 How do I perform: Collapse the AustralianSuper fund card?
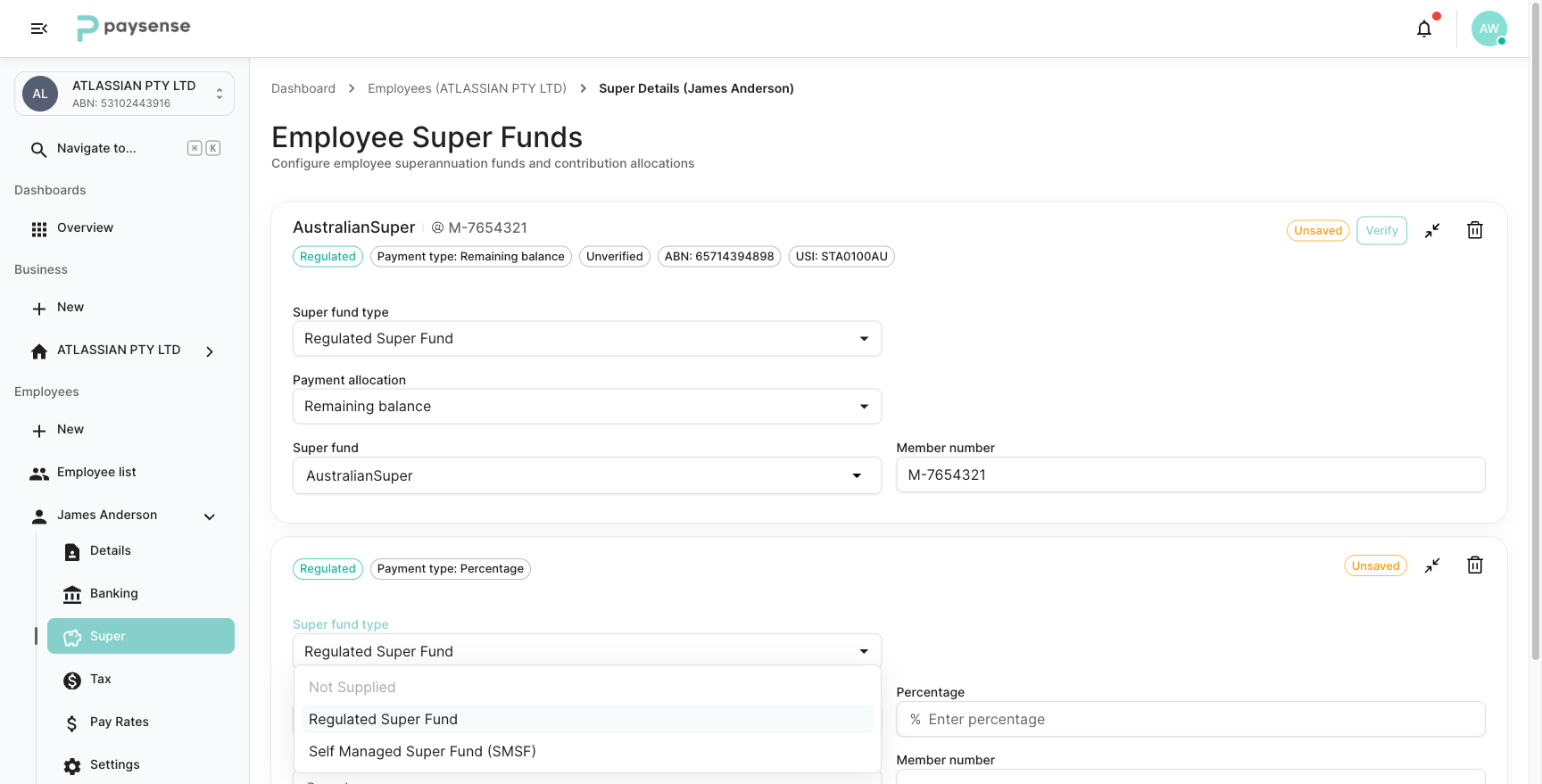1432,230
